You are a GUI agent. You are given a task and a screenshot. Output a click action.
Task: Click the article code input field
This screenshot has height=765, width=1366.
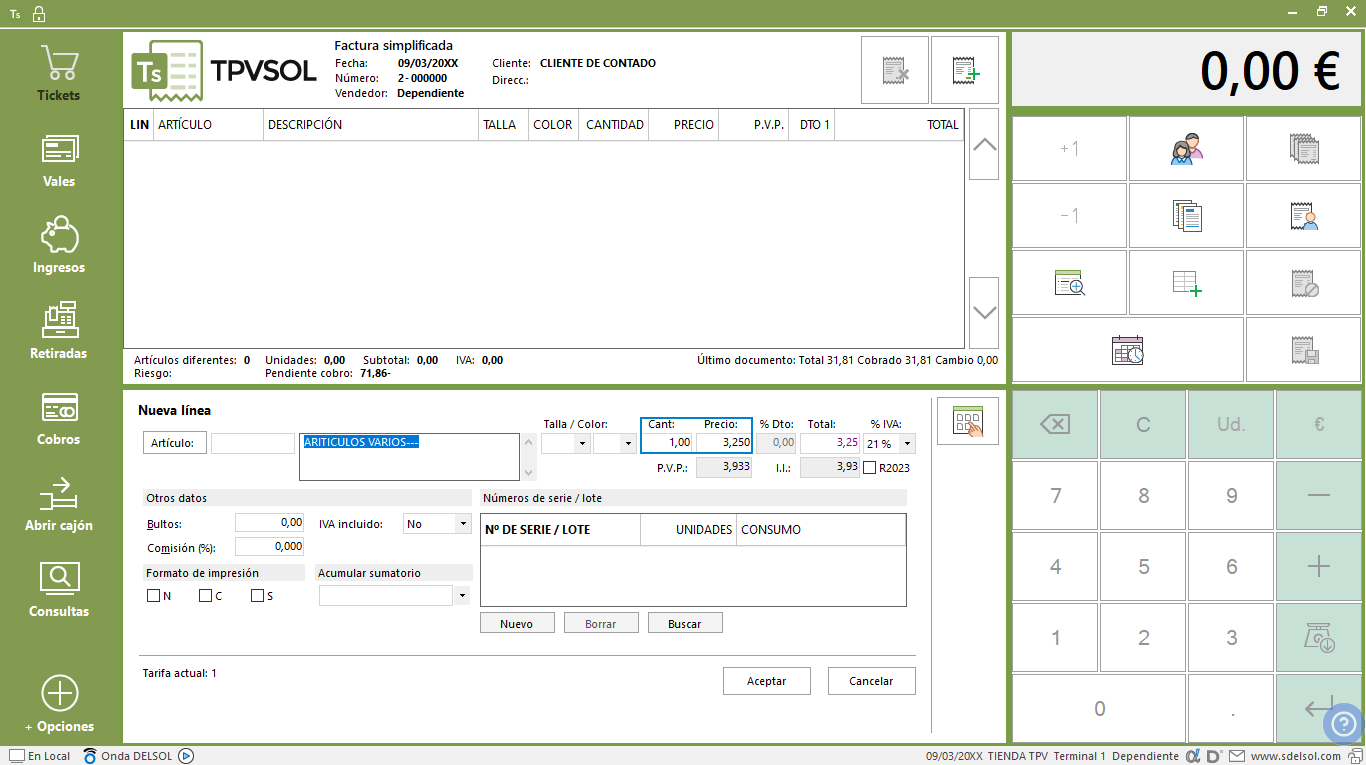253,443
